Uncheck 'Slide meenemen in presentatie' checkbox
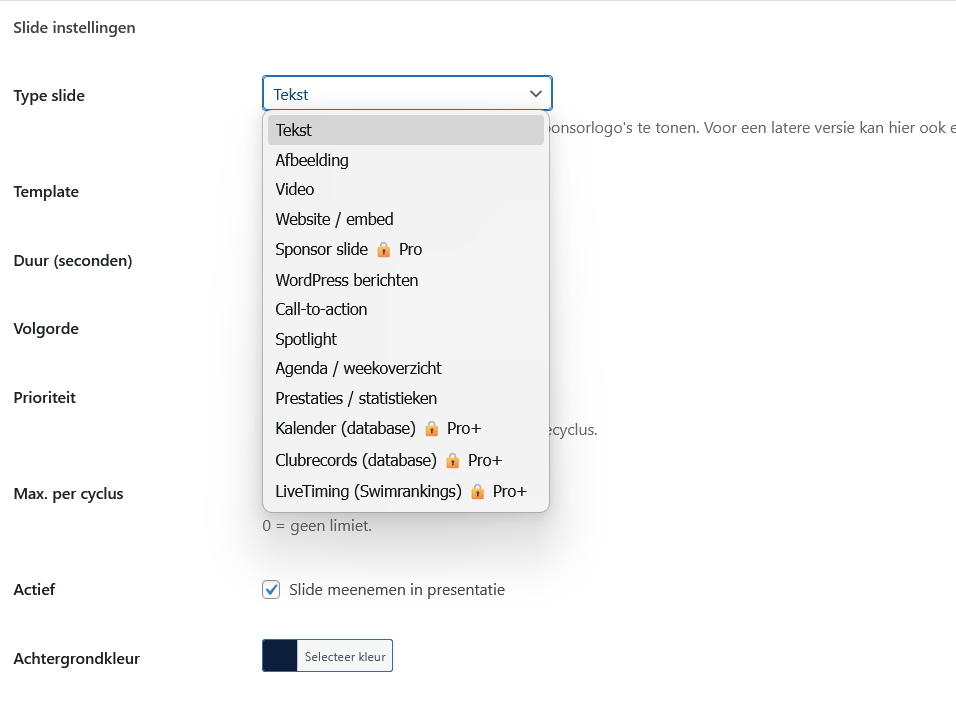The image size is (956, 708). coord(271,590)
